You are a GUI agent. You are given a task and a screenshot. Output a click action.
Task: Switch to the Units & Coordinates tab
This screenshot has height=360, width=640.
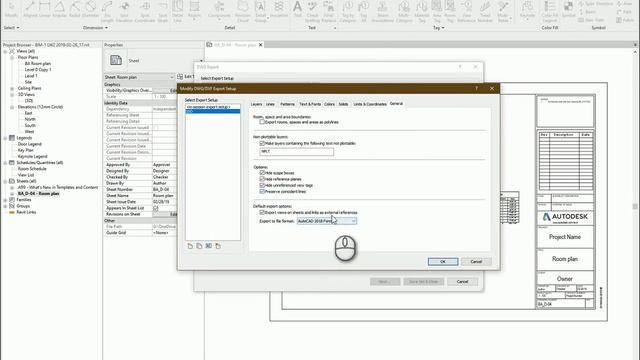[x=370, y=104]
